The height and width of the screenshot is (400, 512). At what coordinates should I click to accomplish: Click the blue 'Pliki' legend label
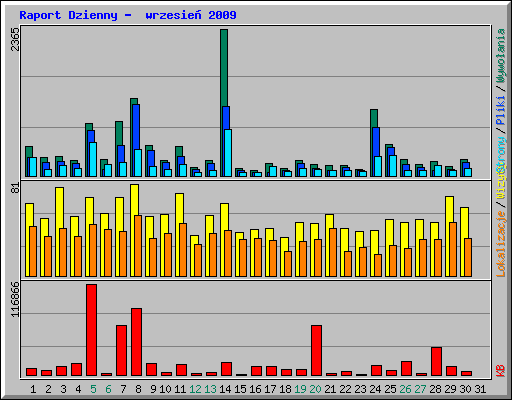click(501, 110)
